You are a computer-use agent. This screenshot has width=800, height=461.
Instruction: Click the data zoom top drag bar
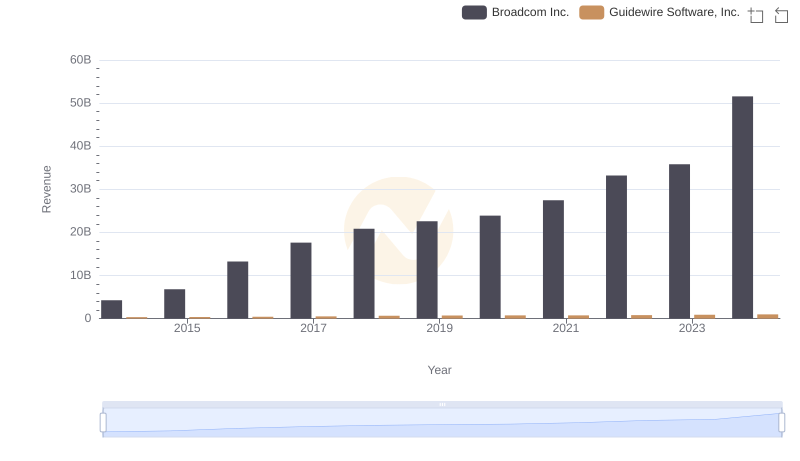tap(442, 404)
